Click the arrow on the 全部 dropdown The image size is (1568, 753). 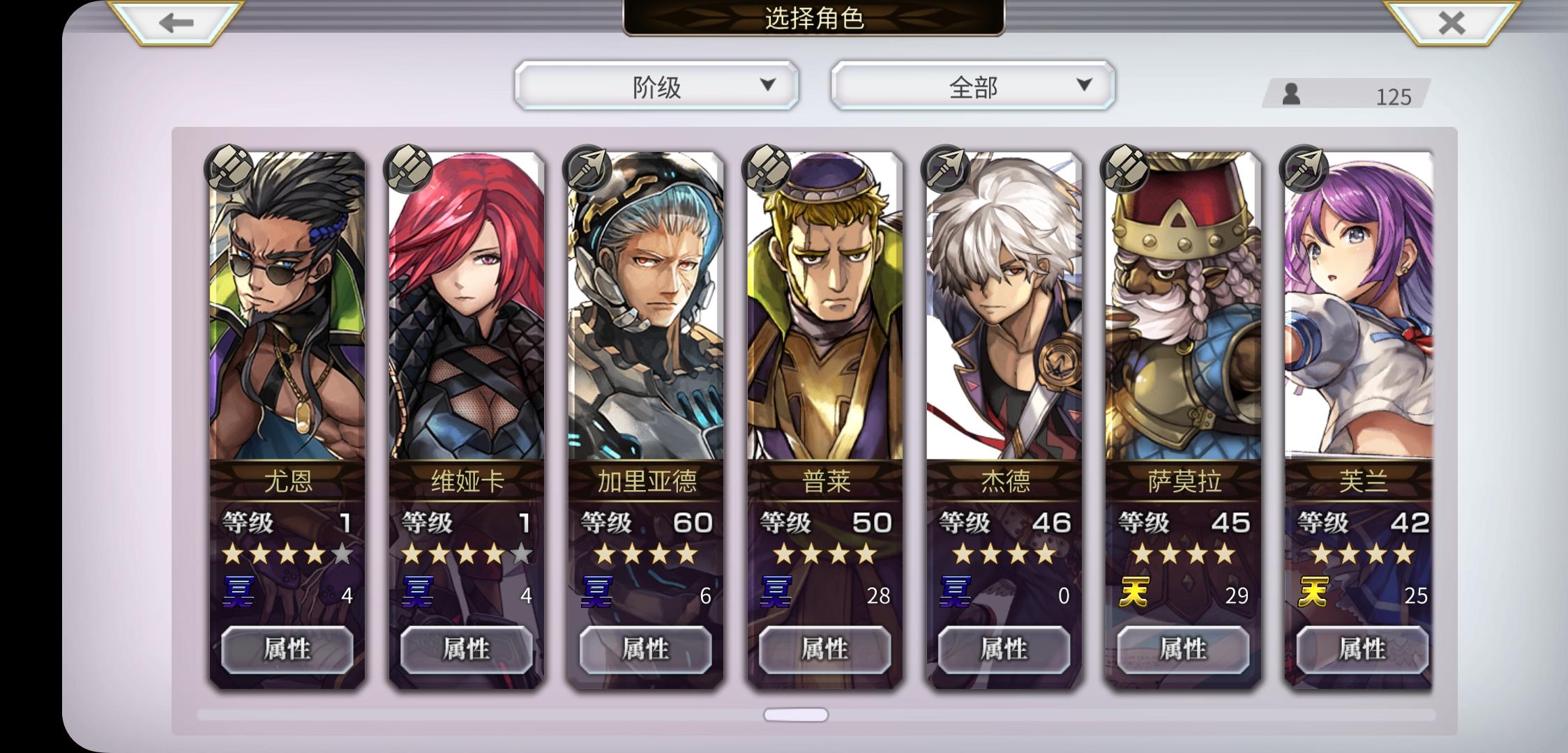(1084, 85)
